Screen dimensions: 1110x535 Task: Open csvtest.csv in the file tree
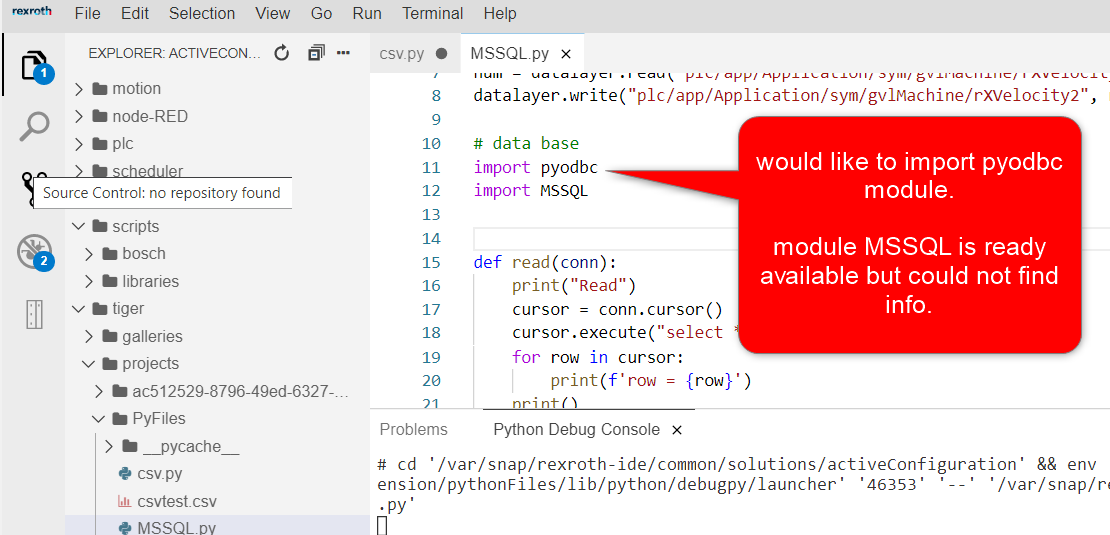click(177, 501)
